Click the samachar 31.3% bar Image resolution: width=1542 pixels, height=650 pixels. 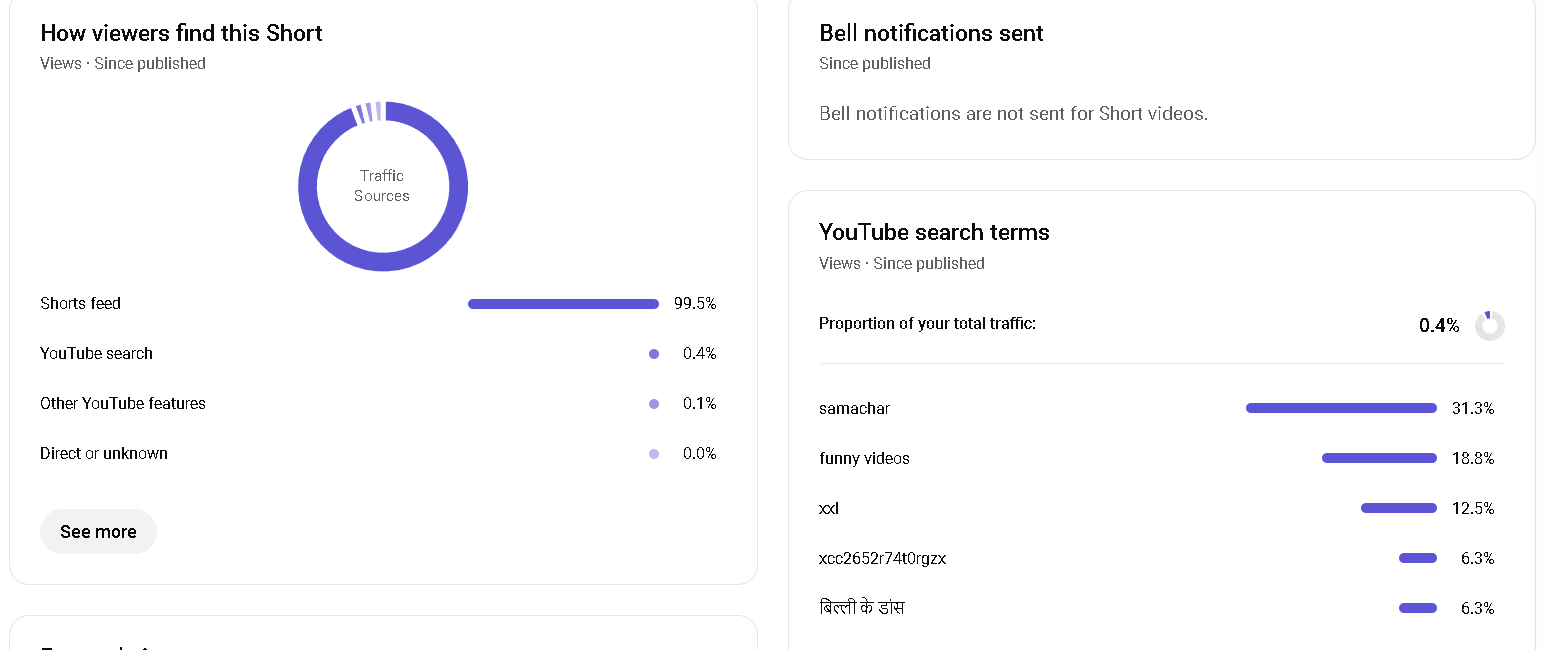(x=1341, y=408)
